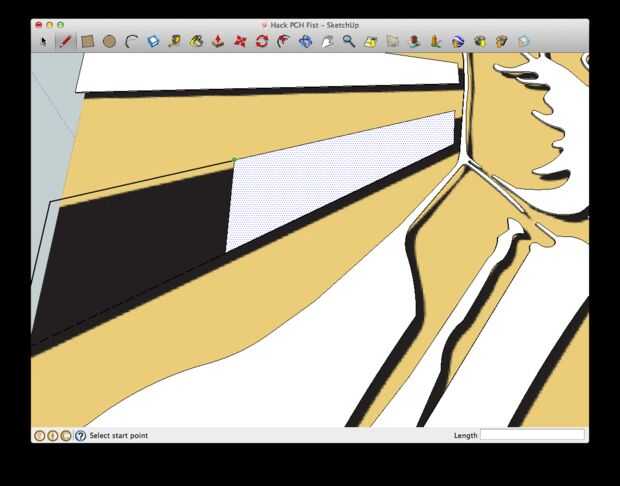Select the Move tool with red arrows

click(x=240, y=41)
